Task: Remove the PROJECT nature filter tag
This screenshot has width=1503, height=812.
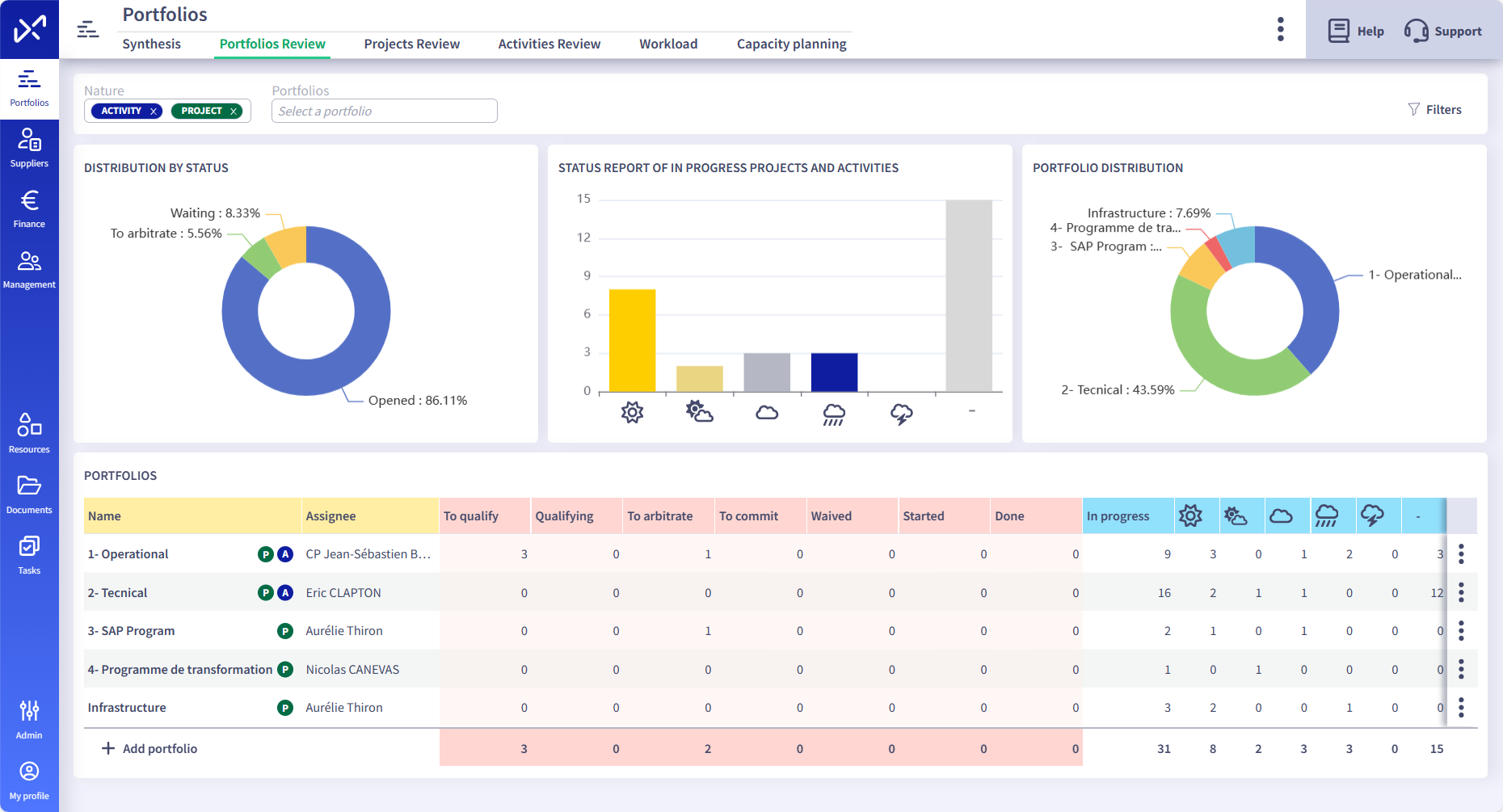Action: pos(234,111)
